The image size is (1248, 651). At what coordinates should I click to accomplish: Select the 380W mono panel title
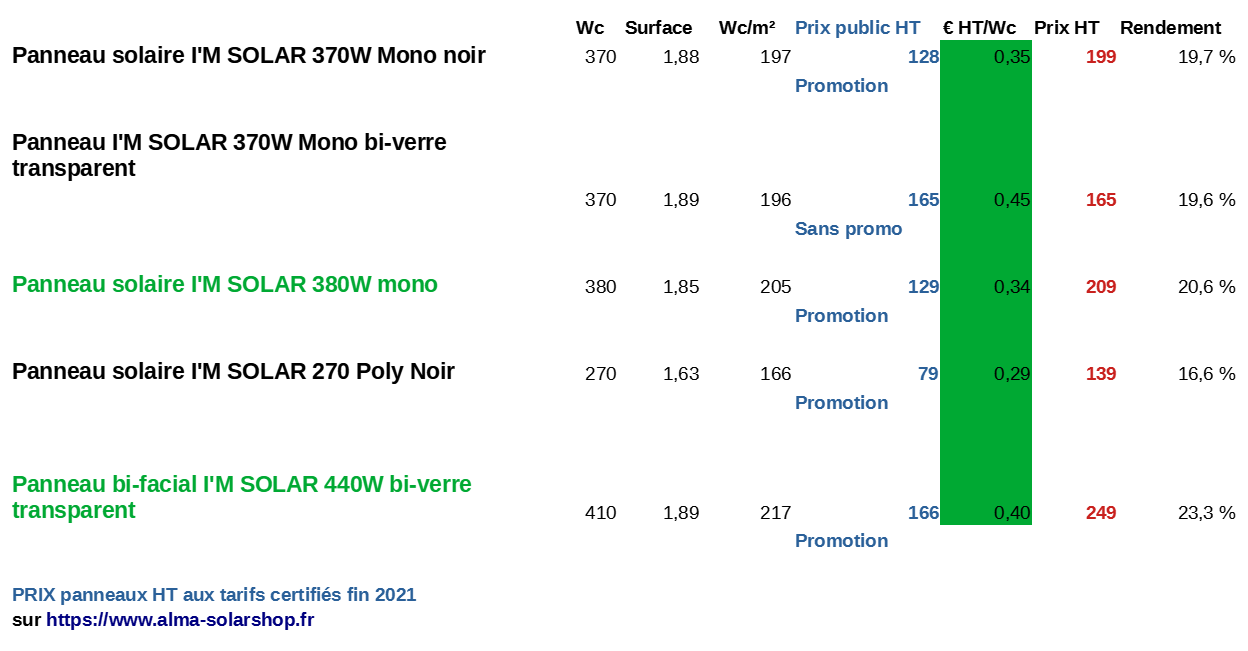pyautogui.click(x=225, y=285)
